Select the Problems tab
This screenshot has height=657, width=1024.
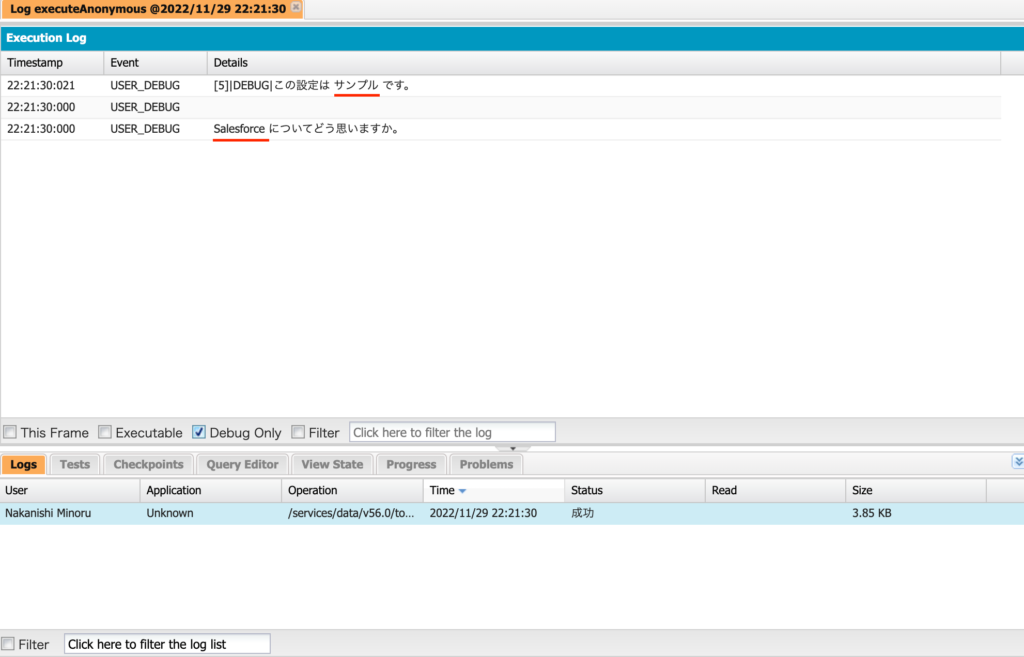486,464
